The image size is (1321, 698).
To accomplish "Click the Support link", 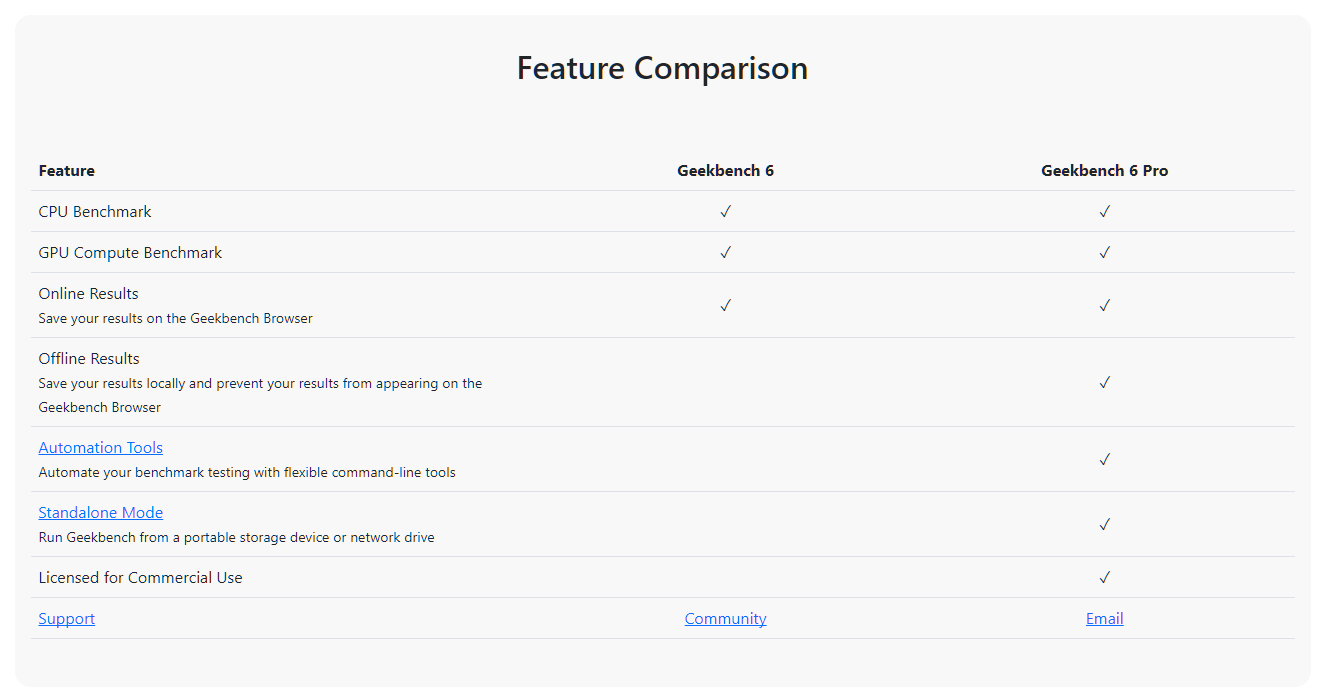I will (66, 619).
